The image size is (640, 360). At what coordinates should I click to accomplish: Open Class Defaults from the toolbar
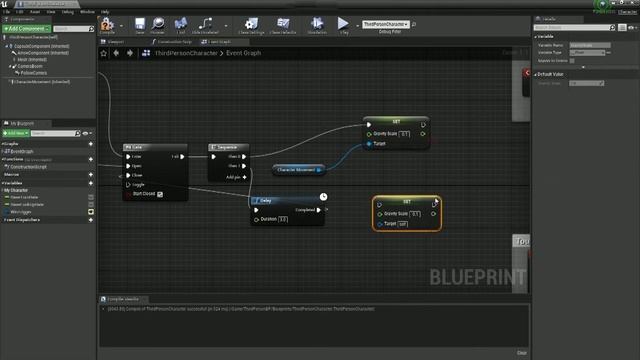point(283,24)
